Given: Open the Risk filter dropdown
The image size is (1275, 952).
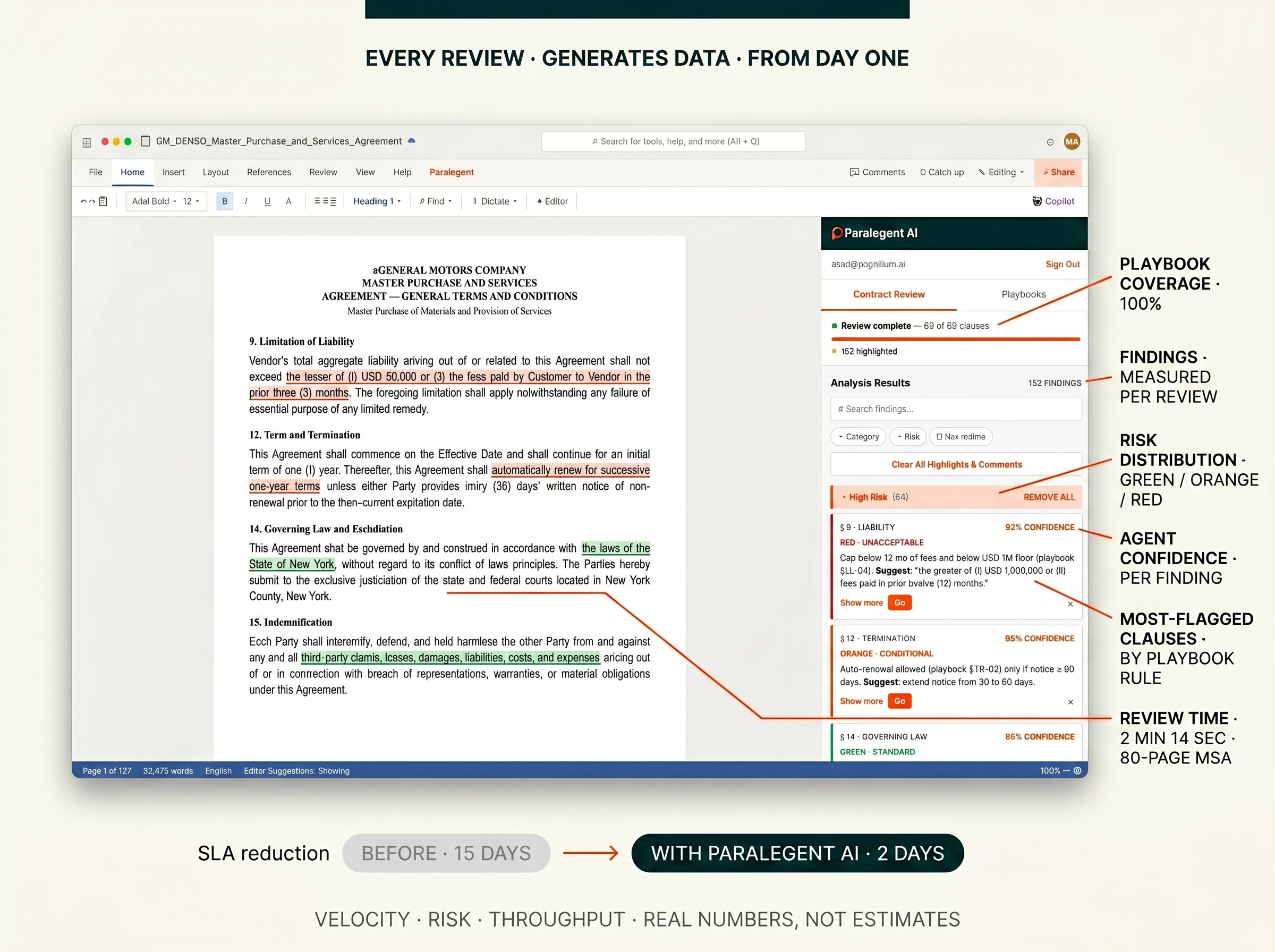Looking at the screenshot, I should pyautogui.click(x=908, y=437).
